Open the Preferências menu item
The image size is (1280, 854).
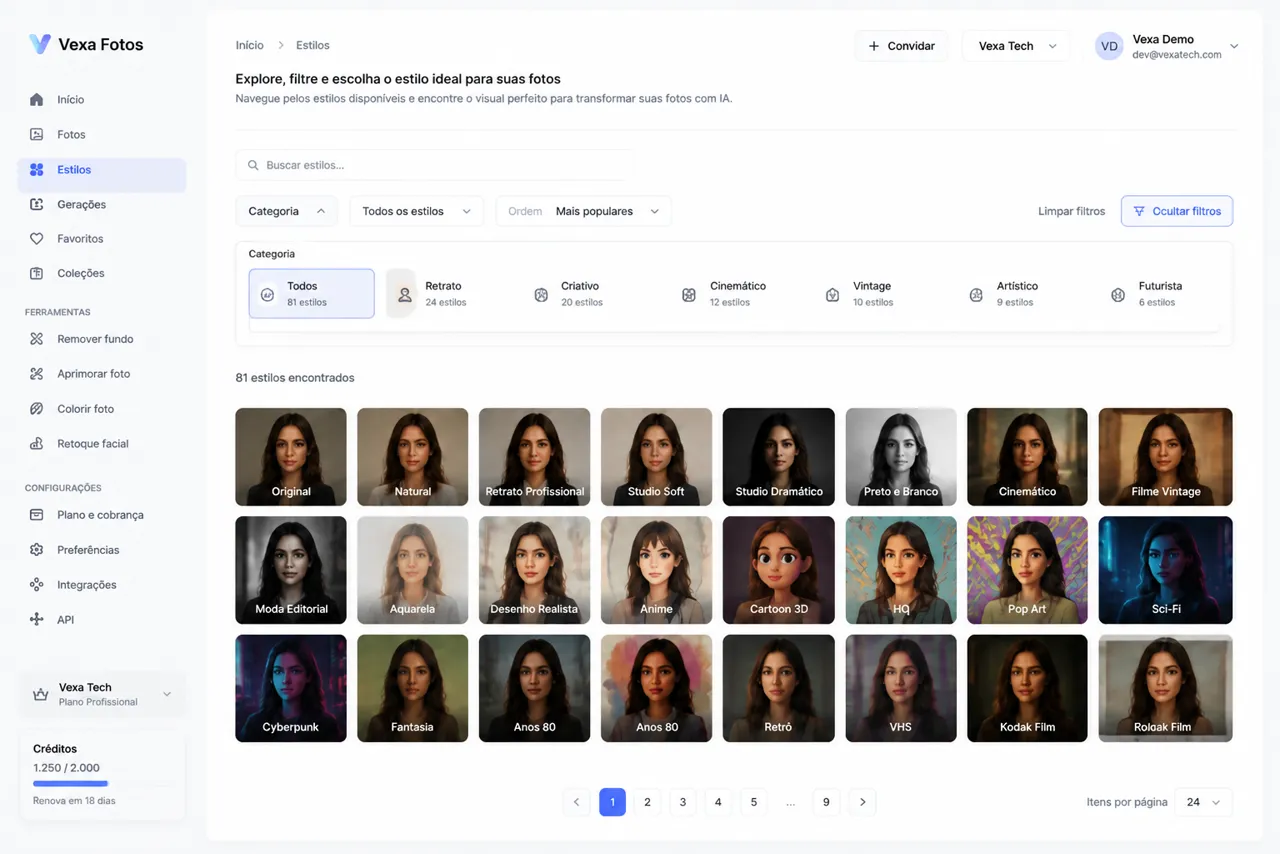[101, 550]
